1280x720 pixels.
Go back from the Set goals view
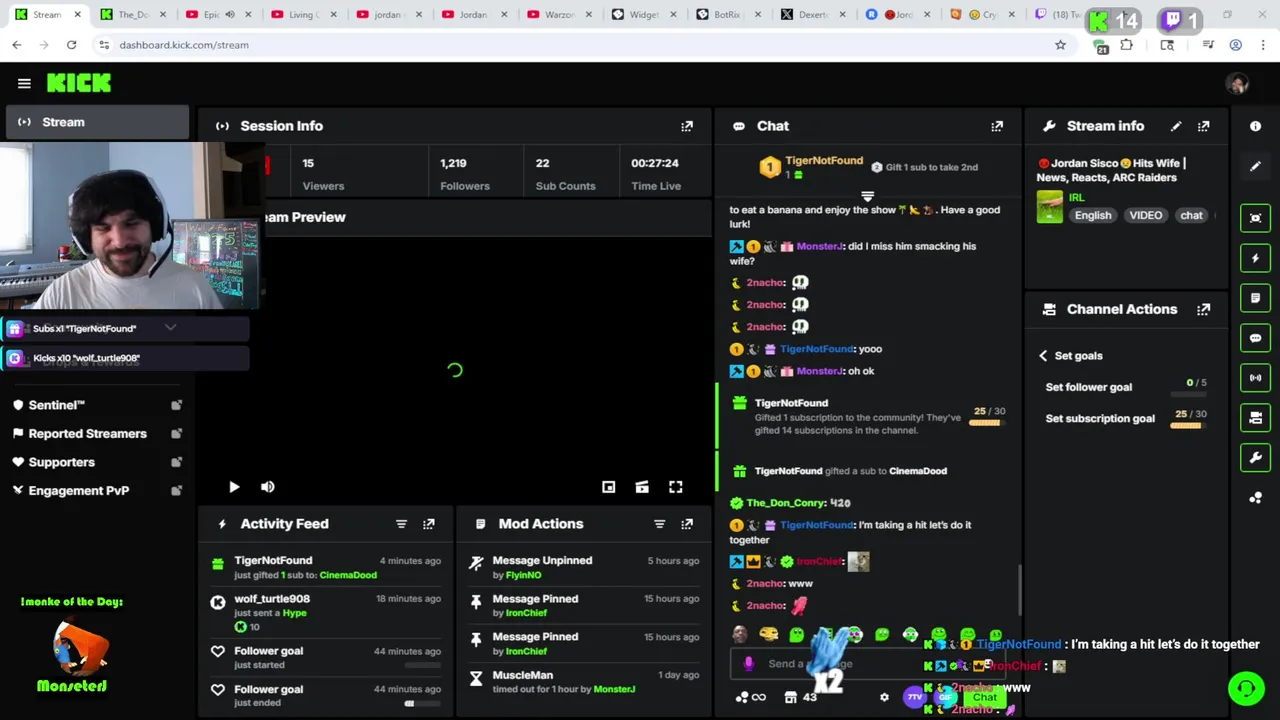point(1043,356)
